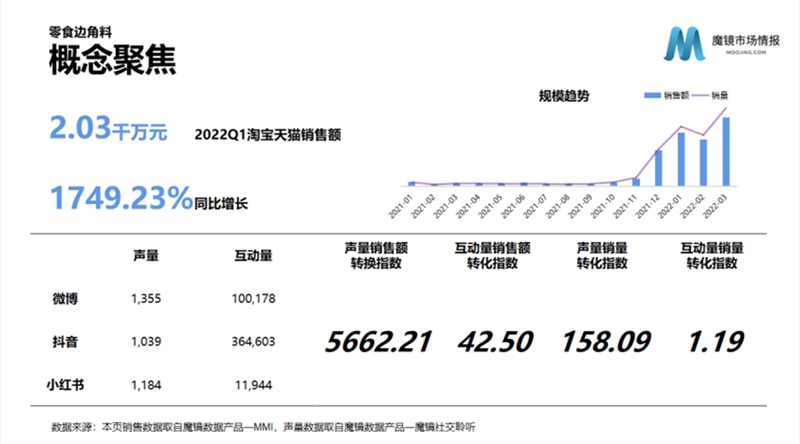The height and width of the screenshot is (444, 800).
Task: Click the 声量销售额转换指数 header
Action: 376,255
